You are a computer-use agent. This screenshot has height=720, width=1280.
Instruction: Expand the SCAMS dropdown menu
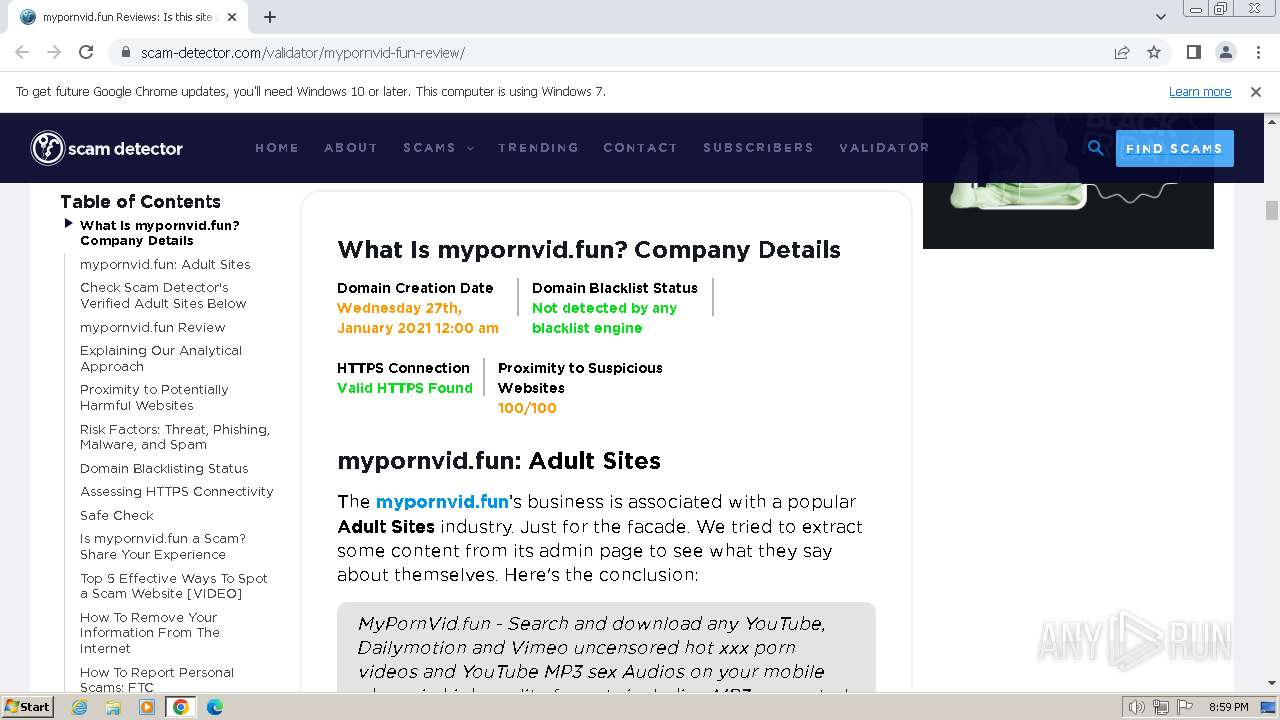[x=438, y=147]
